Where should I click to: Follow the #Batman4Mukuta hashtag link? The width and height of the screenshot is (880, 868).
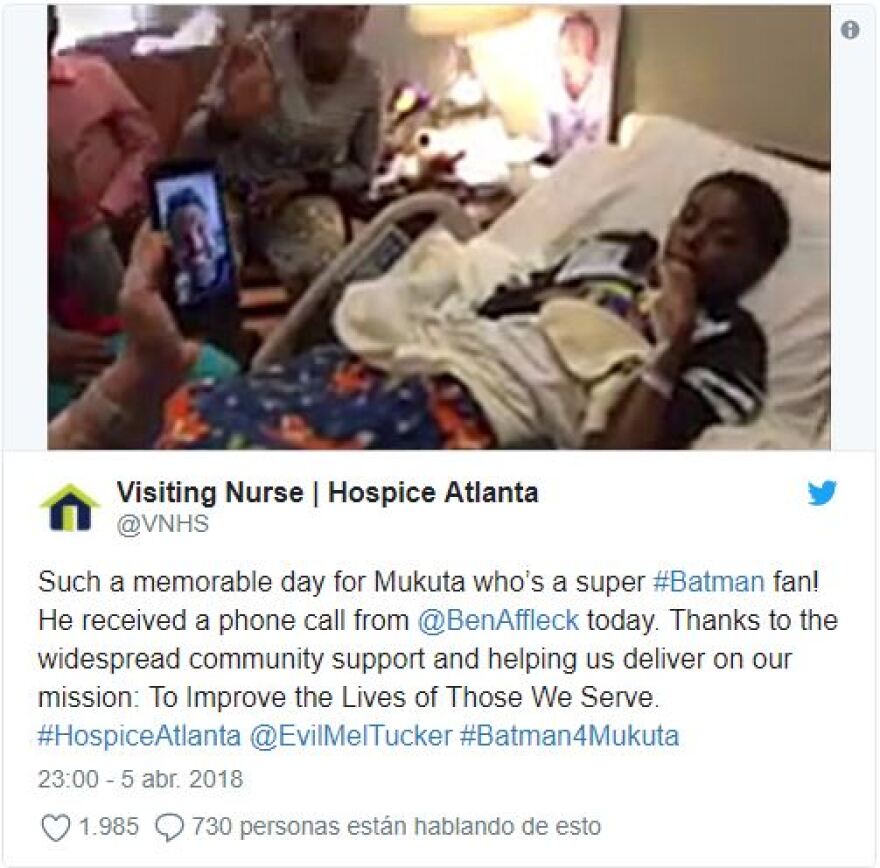(569, 736)
